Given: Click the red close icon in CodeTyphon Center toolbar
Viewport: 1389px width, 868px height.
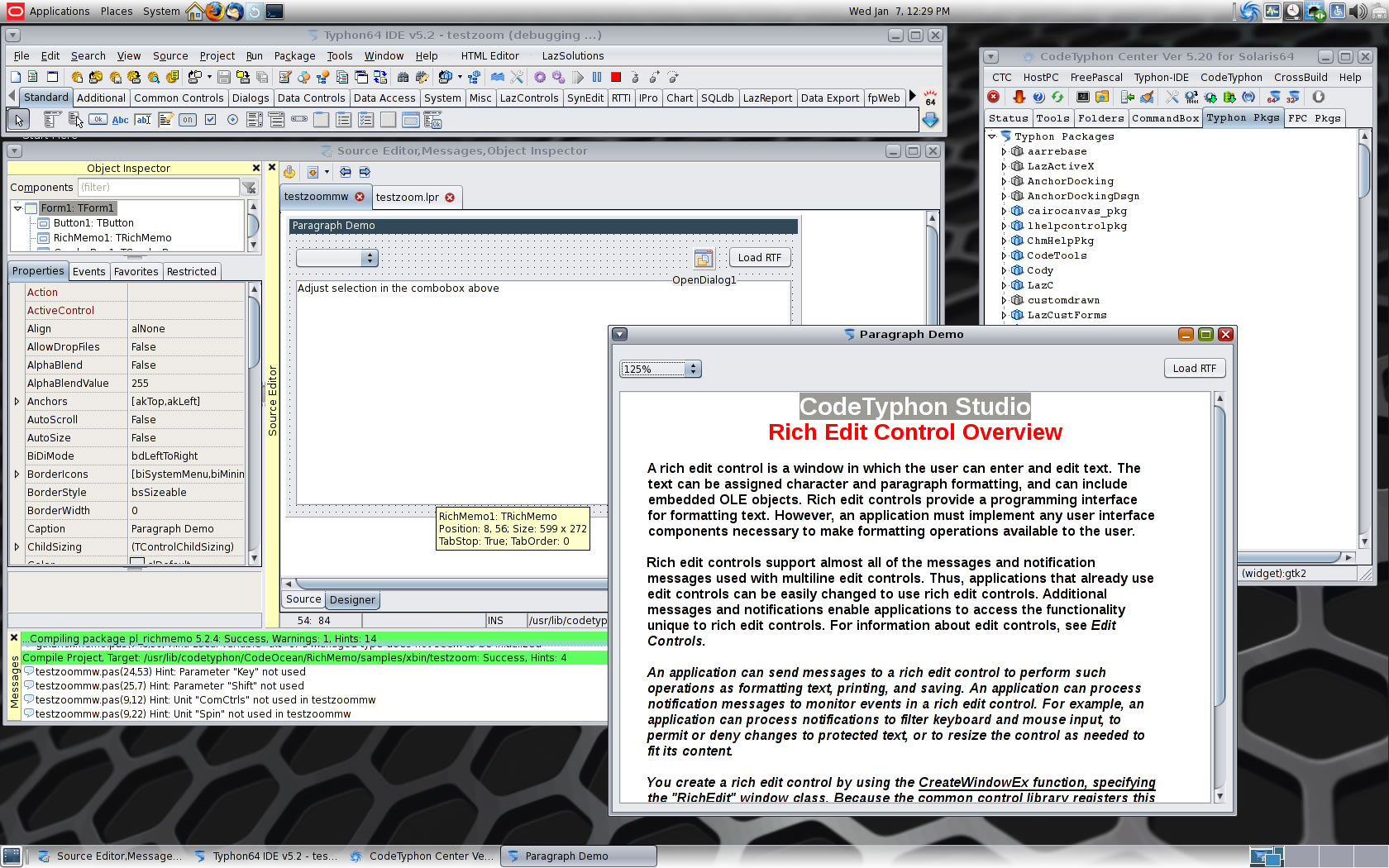Looking at the screenshot, I should coord(993,97).
